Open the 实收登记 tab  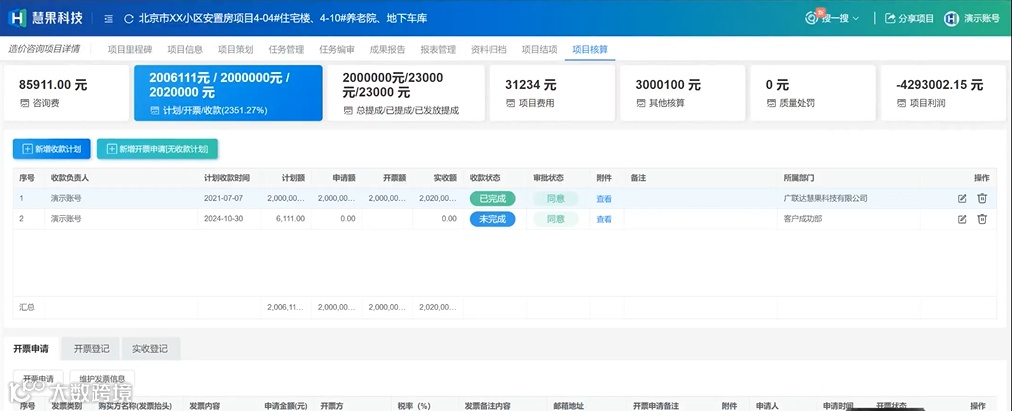pyautogui.click(x=150, y=348)
